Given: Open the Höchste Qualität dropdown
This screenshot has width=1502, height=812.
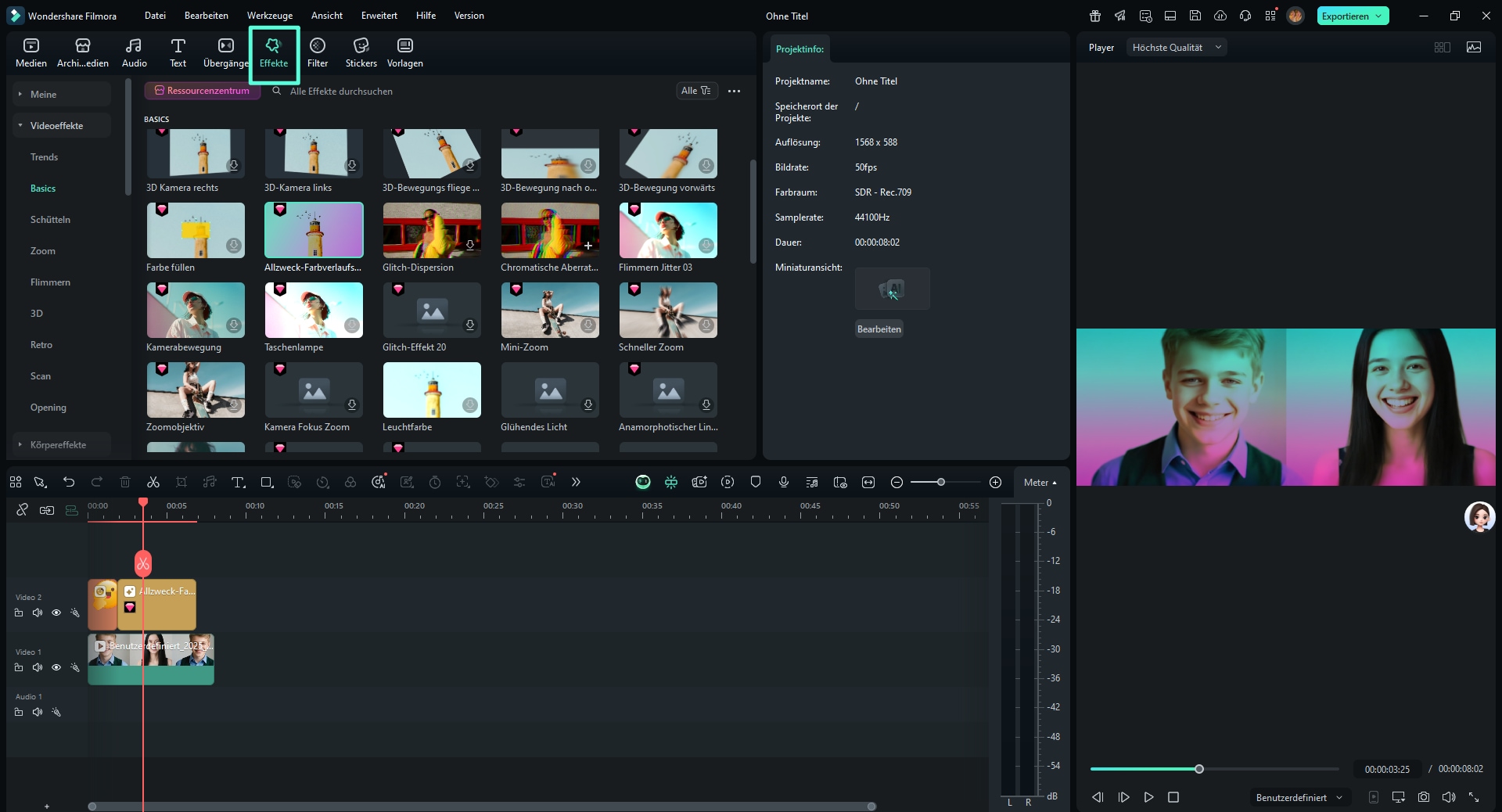Looking at the screenshot, I should pos(1177,48).
